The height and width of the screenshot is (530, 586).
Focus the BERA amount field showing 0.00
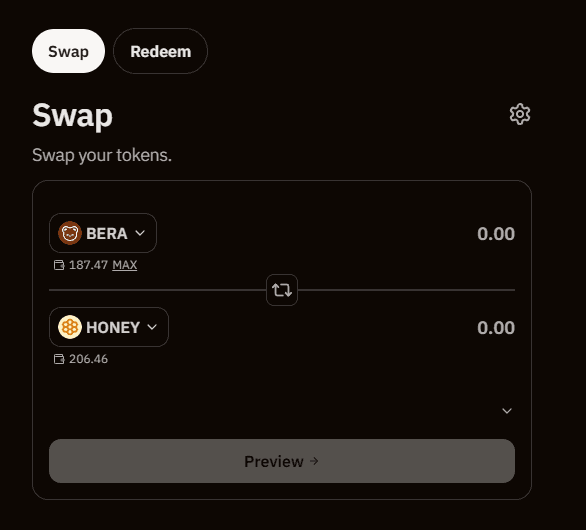pos(496,234)
